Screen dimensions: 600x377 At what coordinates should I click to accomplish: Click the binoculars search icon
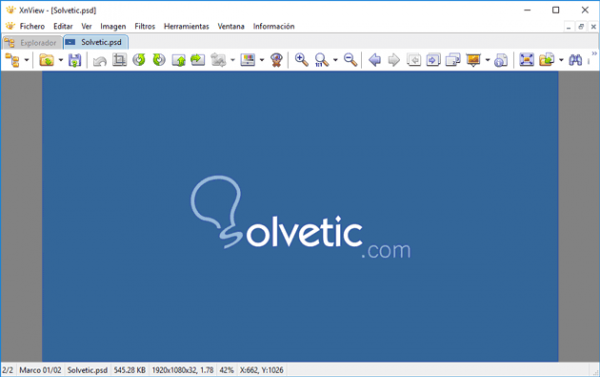click(576, 60)
